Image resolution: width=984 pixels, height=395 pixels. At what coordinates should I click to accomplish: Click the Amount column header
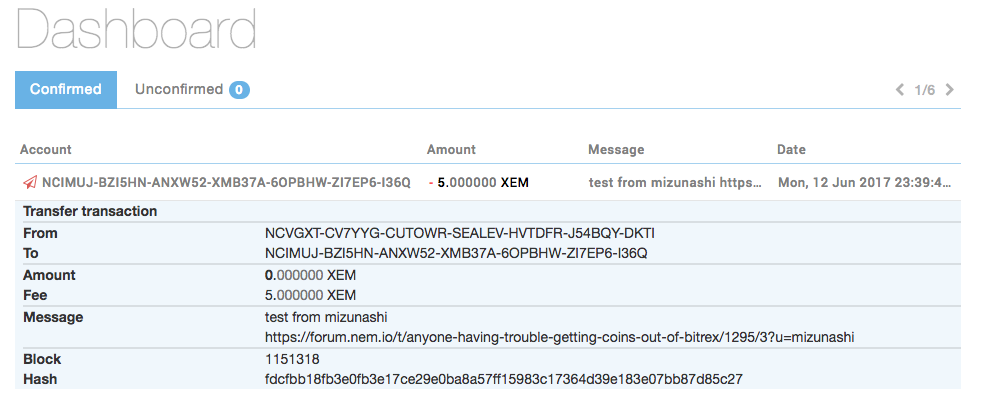coord(451,149)
